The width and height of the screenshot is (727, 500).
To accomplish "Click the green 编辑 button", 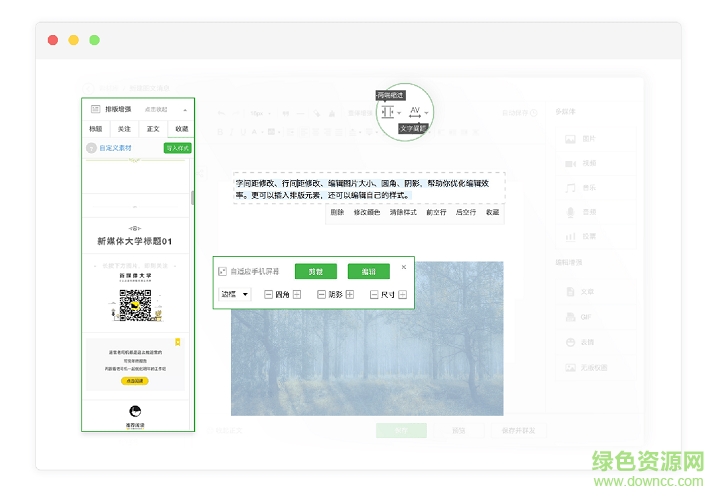I will tap(369, 271).
